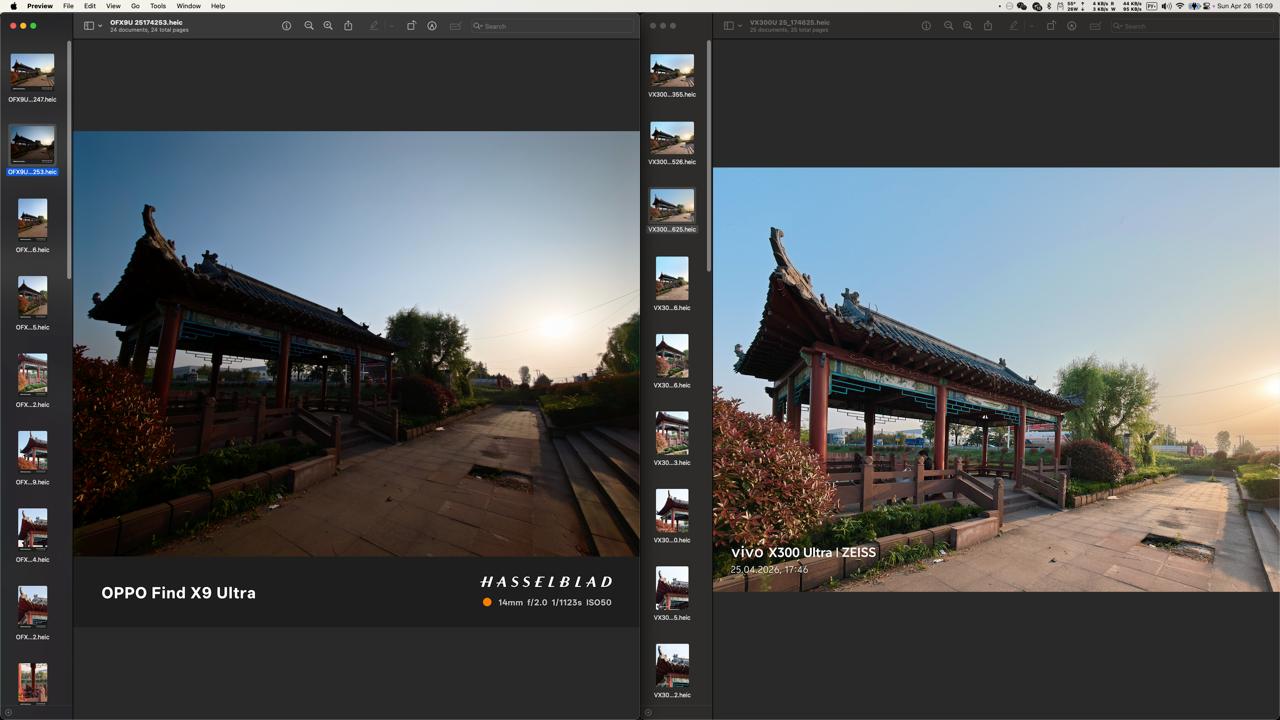1280x720 pixels.
Task: Add sidebar item via plus button in VX300U window
Action: pyautogui.click(x=648, y=713)
